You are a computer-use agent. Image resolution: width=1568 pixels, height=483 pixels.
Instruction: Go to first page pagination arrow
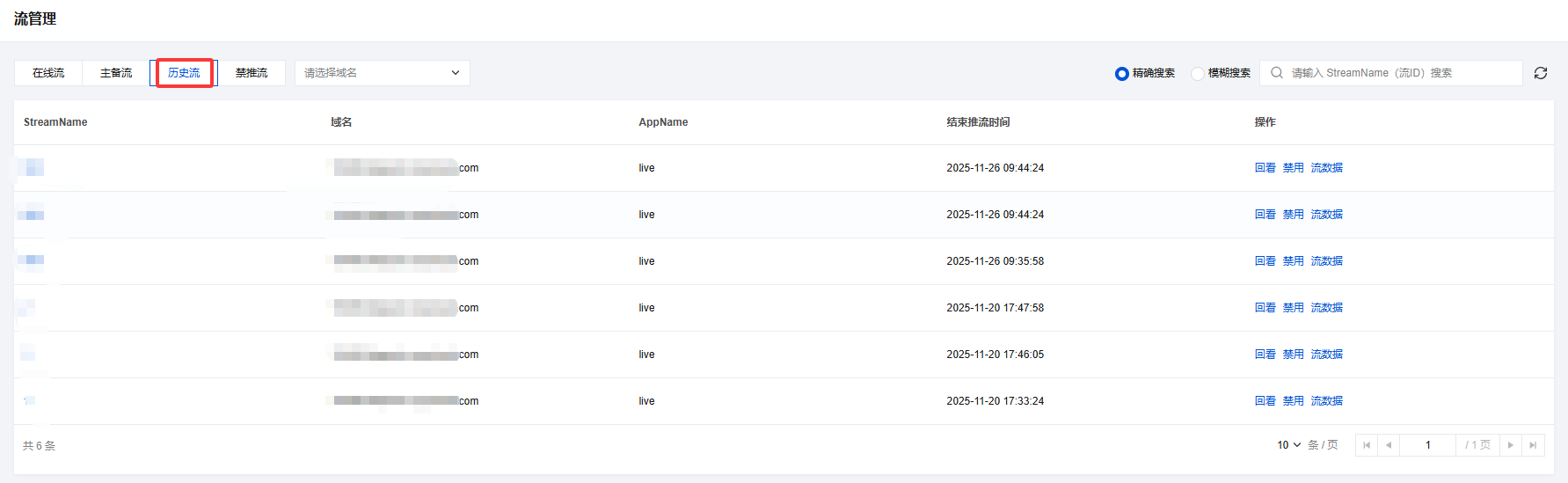[1367, 445]
